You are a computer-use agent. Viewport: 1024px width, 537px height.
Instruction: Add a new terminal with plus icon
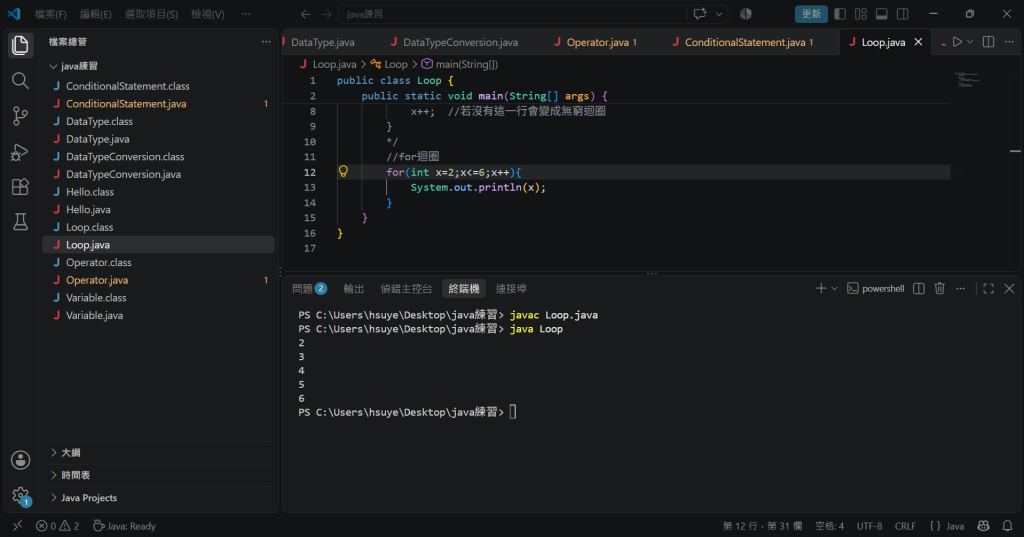pos(821,288)
